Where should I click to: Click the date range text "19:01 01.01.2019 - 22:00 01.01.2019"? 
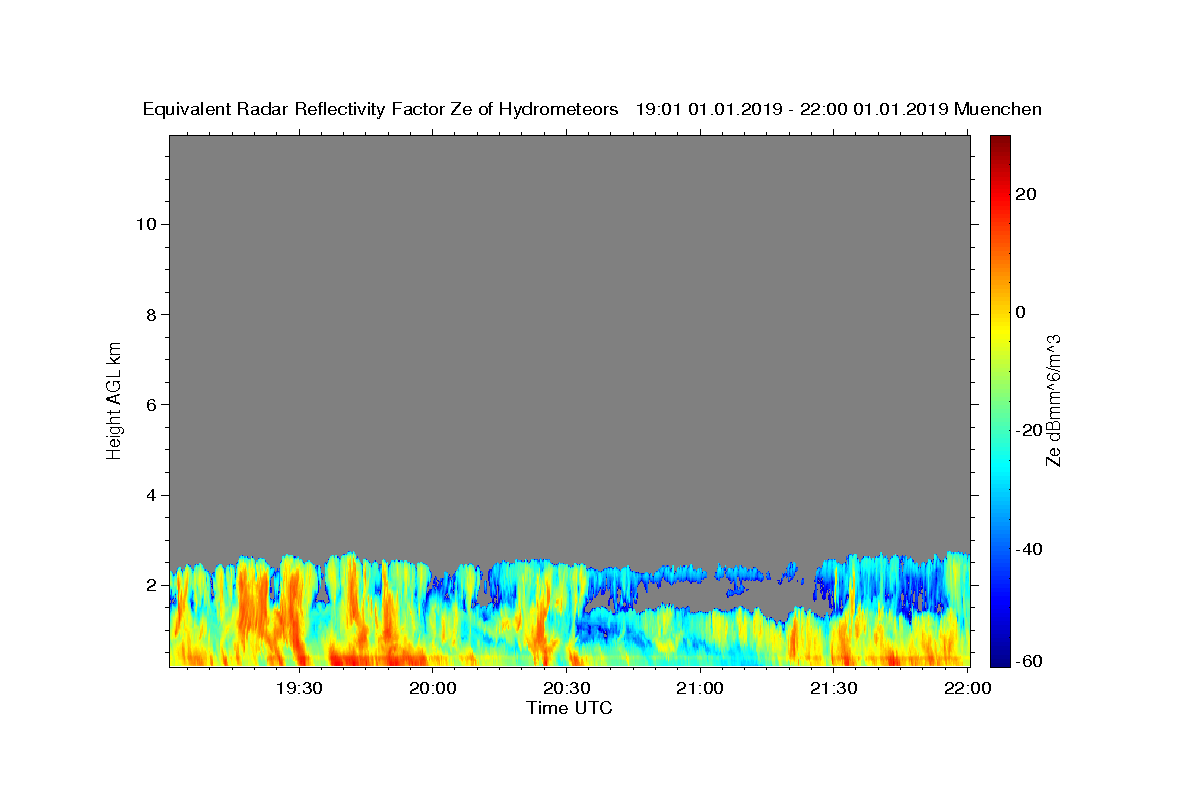pos(792,110)
